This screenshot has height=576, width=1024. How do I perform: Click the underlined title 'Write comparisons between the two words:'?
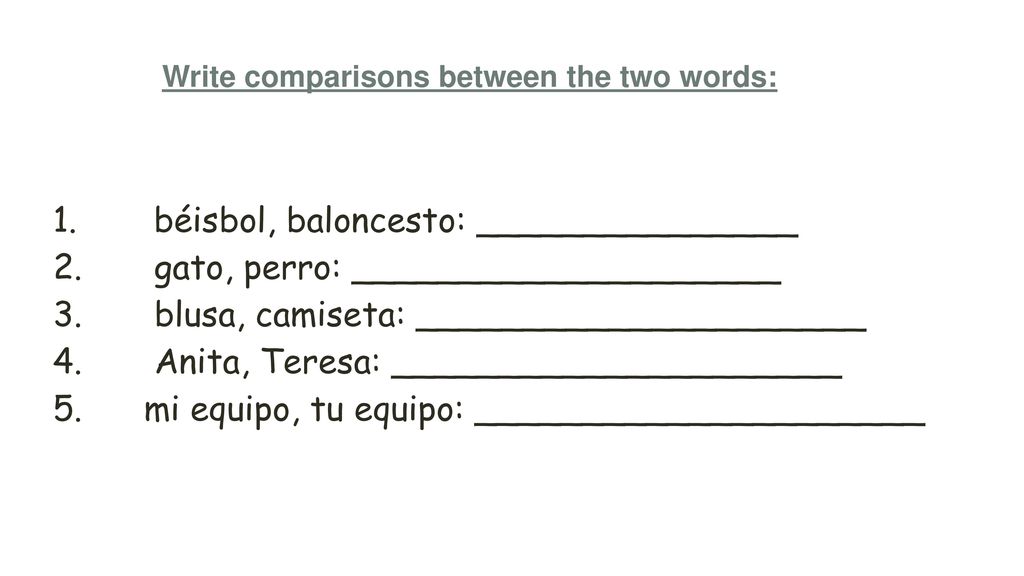470,78
